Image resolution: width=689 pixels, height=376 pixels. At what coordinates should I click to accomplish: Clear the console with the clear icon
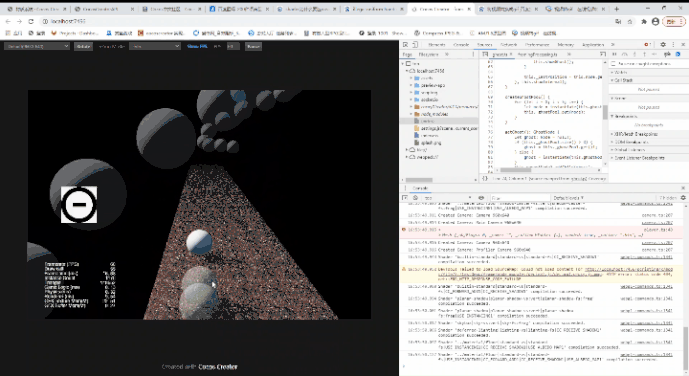415,198
